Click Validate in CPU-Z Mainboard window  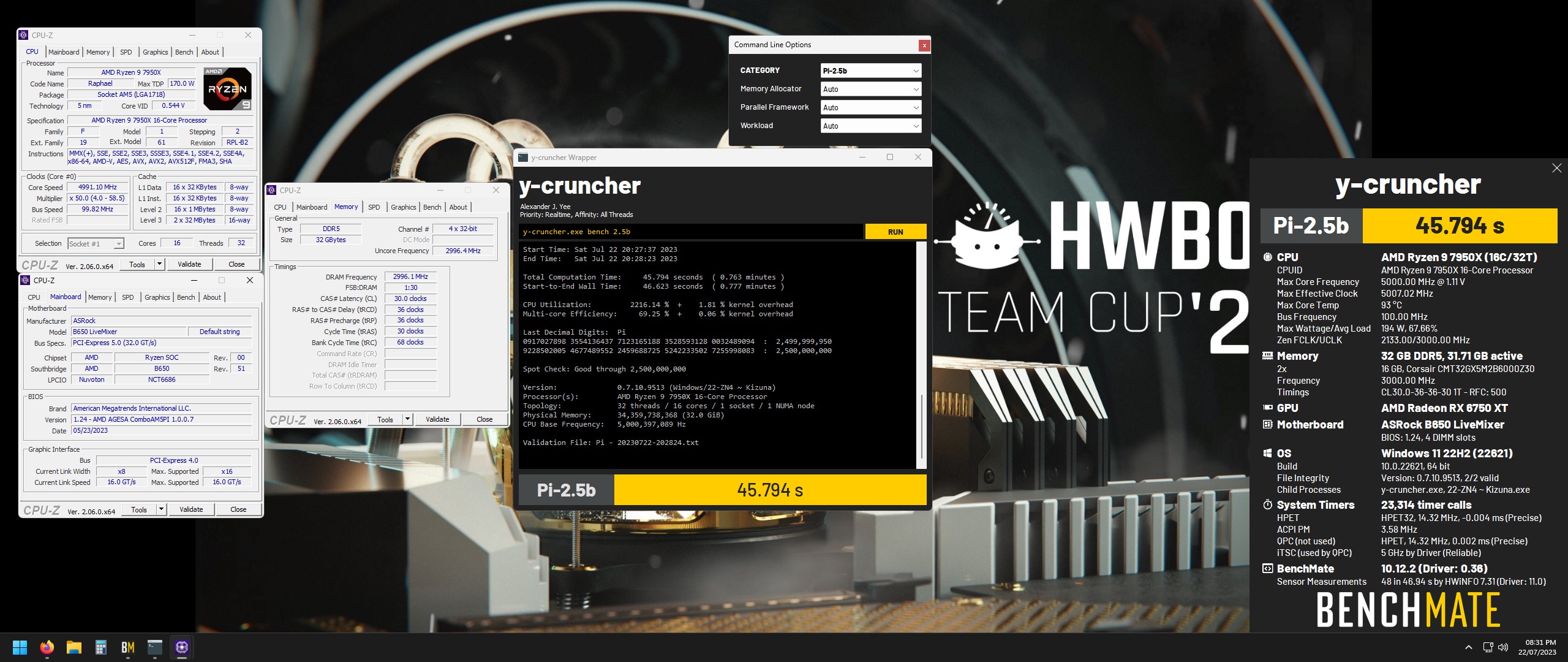(x=191, y=509)
